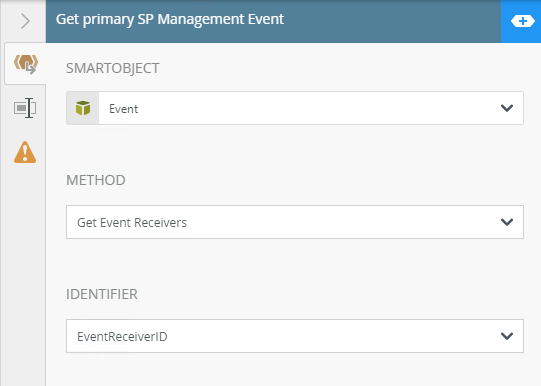Switch to the Properties tab icon

pos(25,108)
